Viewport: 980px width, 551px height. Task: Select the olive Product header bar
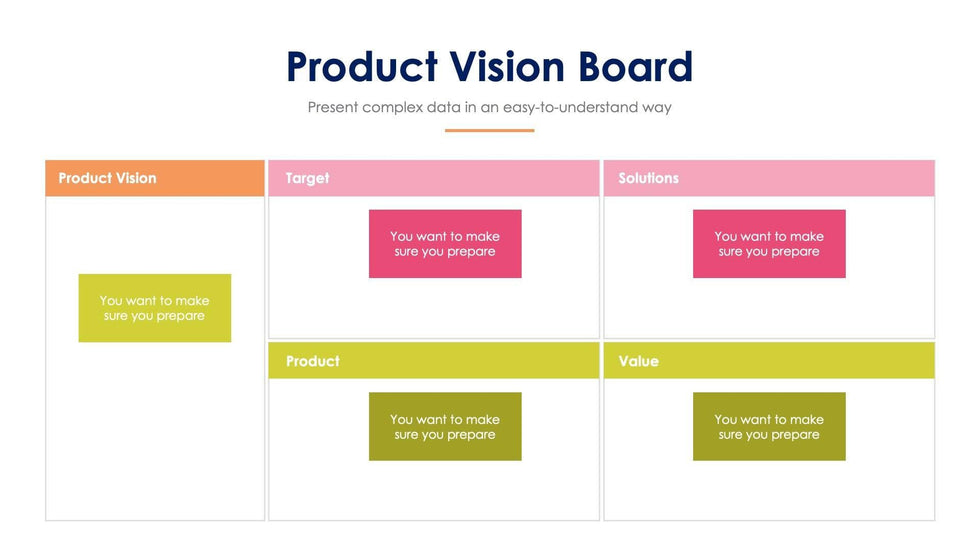434,361
